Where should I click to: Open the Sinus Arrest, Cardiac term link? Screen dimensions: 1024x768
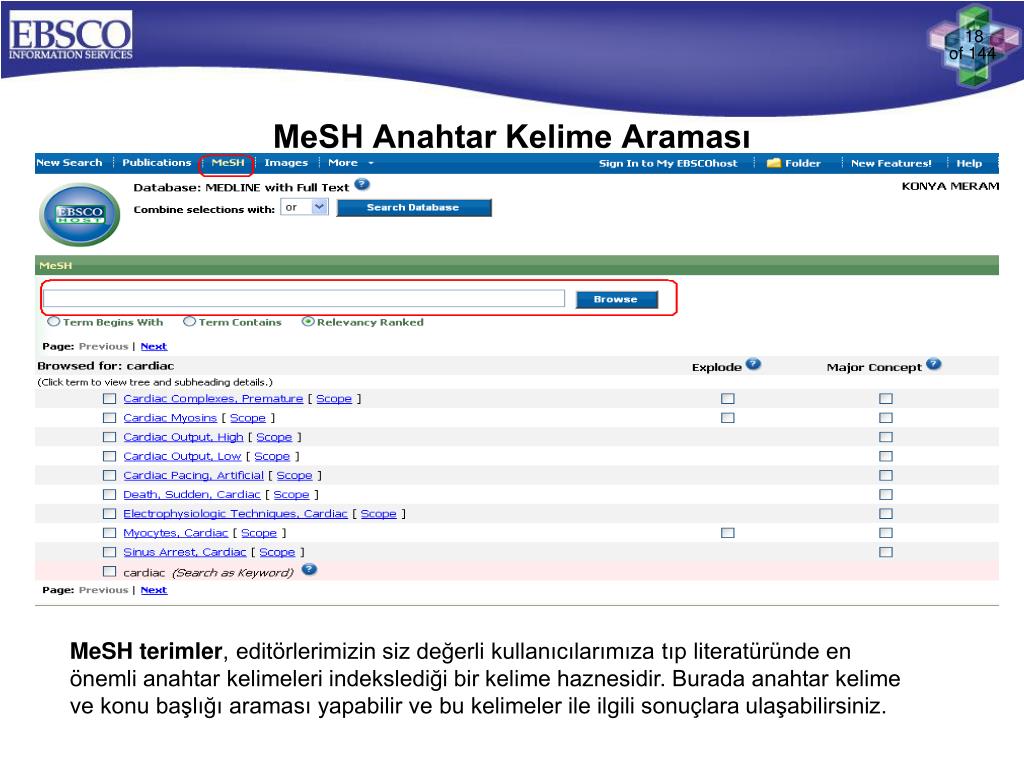[185, 552]
